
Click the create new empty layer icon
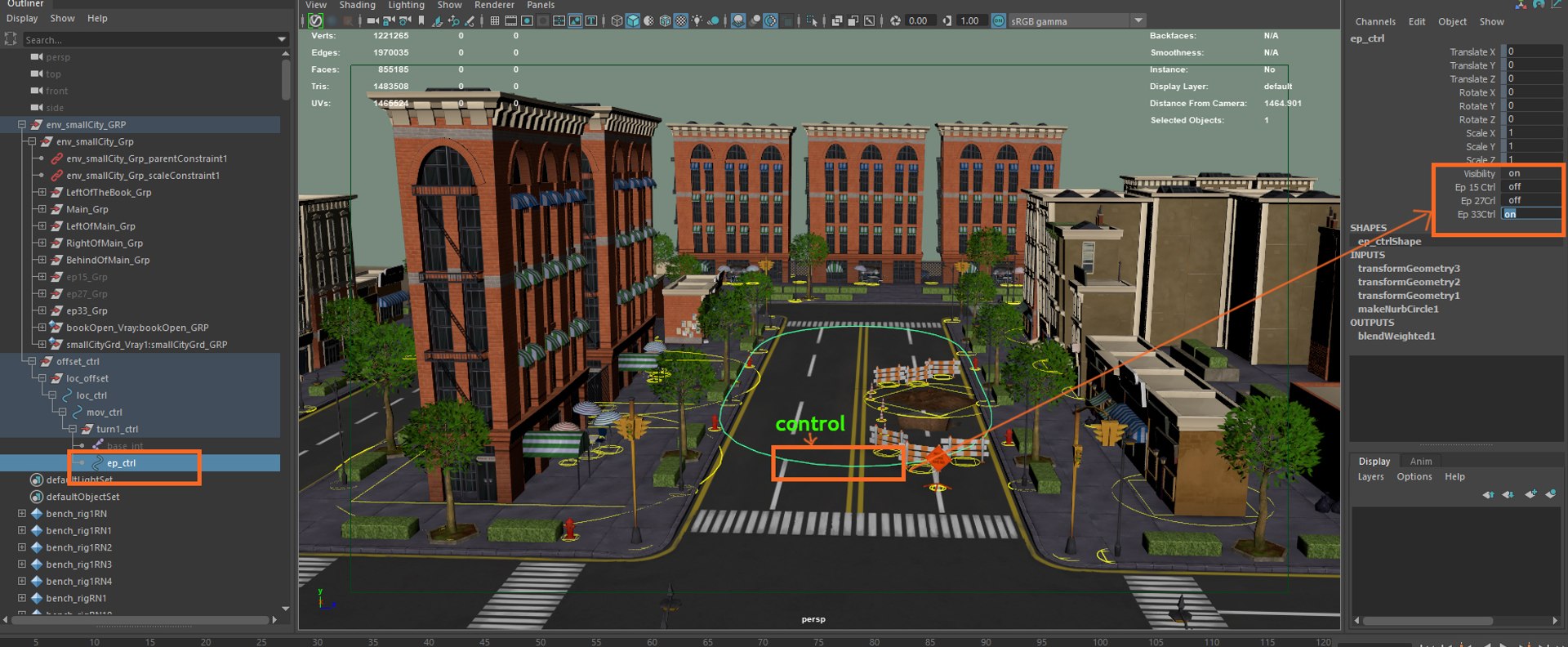[x=1530, y=494]
